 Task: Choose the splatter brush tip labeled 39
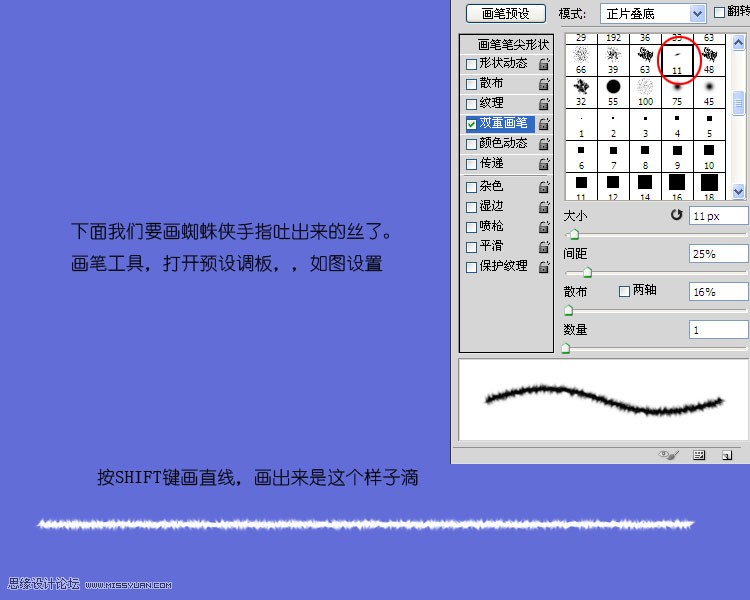click(x=613, y=60)
